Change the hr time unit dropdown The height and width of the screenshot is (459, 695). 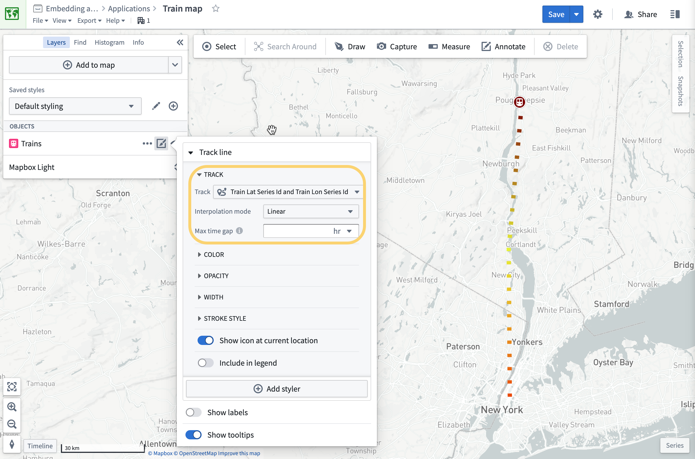pyautogui.click(x=342, y=231)
